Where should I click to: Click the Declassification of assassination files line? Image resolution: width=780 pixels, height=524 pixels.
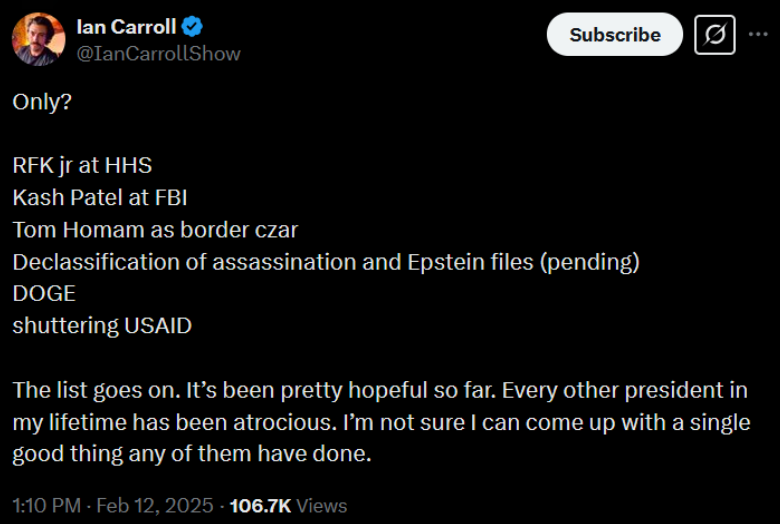(x=325, y=261)
